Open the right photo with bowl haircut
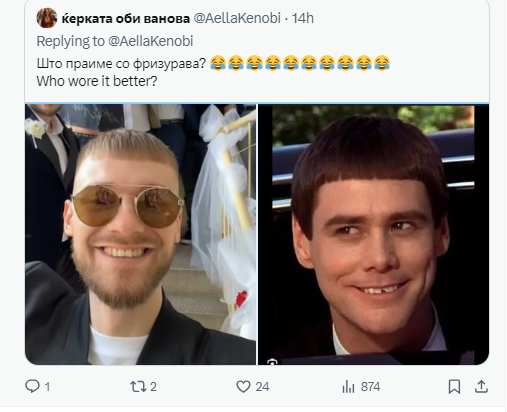This screenshot has height=412, width=507. point(374,234)
